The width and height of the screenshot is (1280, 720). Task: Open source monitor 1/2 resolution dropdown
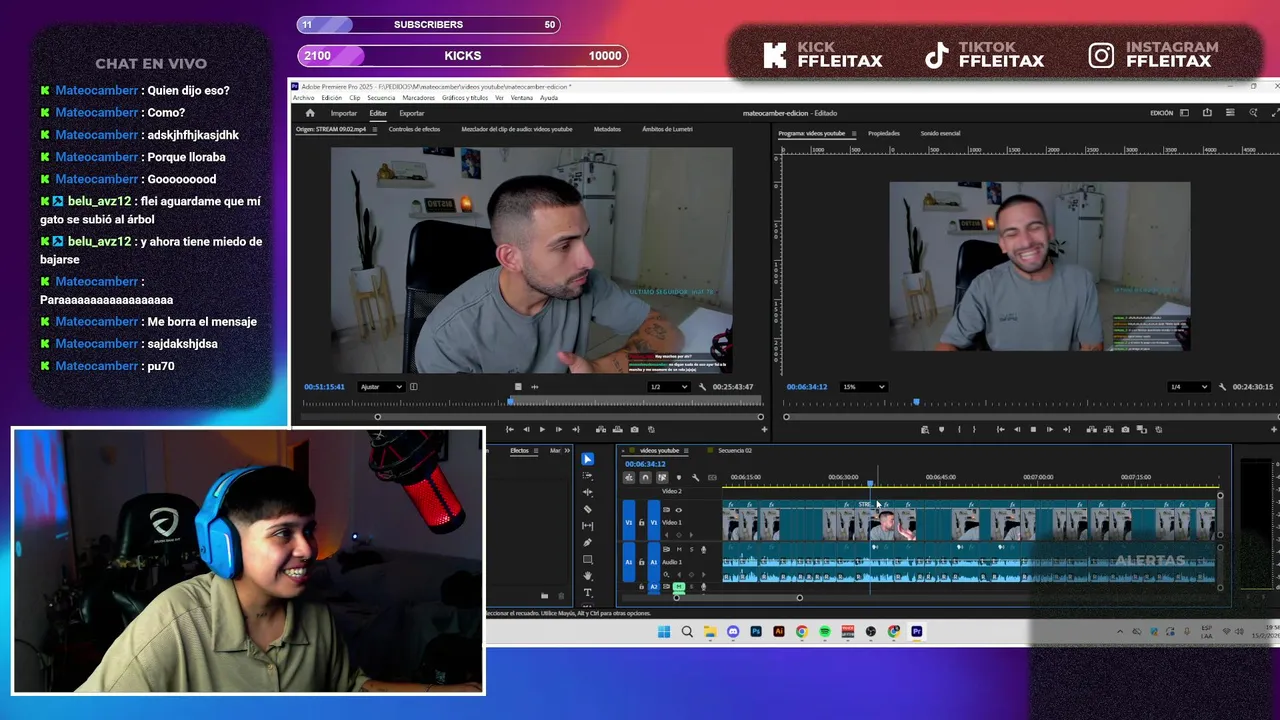670,387
